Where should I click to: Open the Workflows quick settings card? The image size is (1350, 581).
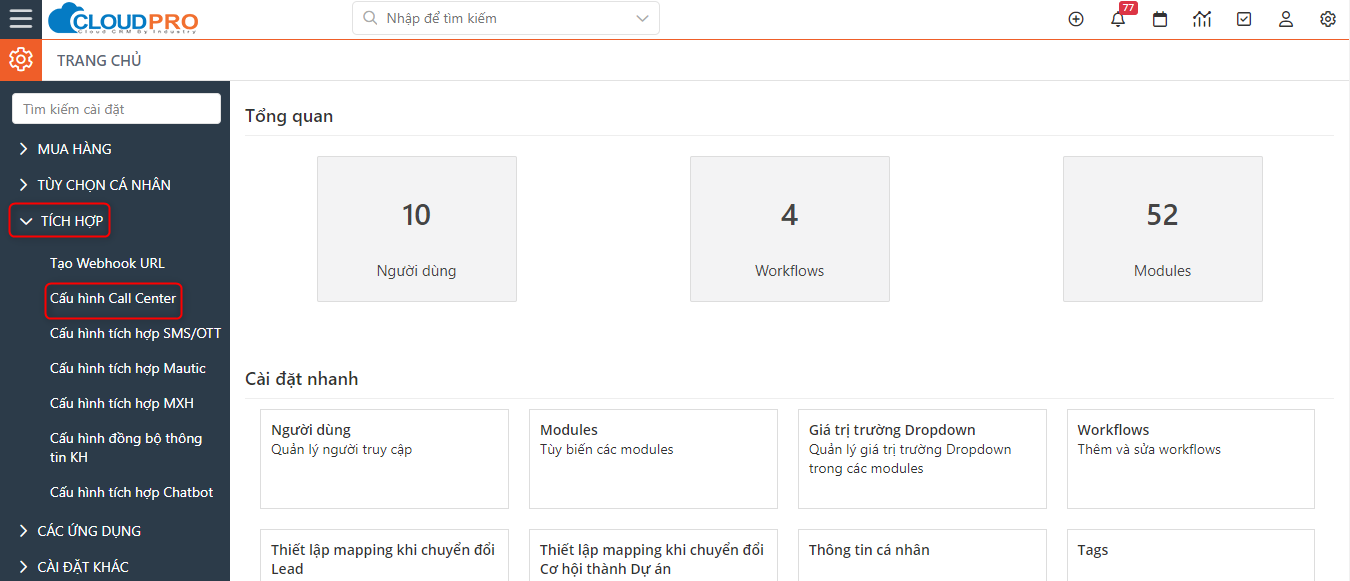tap(1190, 458)
